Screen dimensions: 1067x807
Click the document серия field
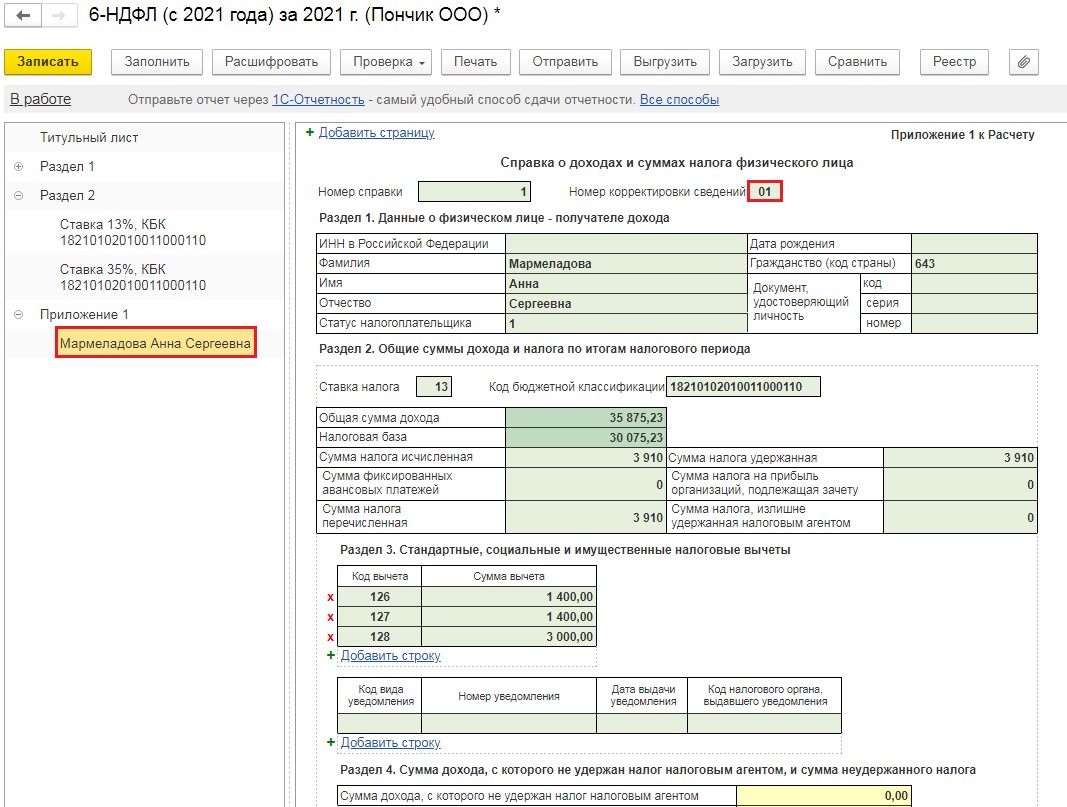coord(974,303)
